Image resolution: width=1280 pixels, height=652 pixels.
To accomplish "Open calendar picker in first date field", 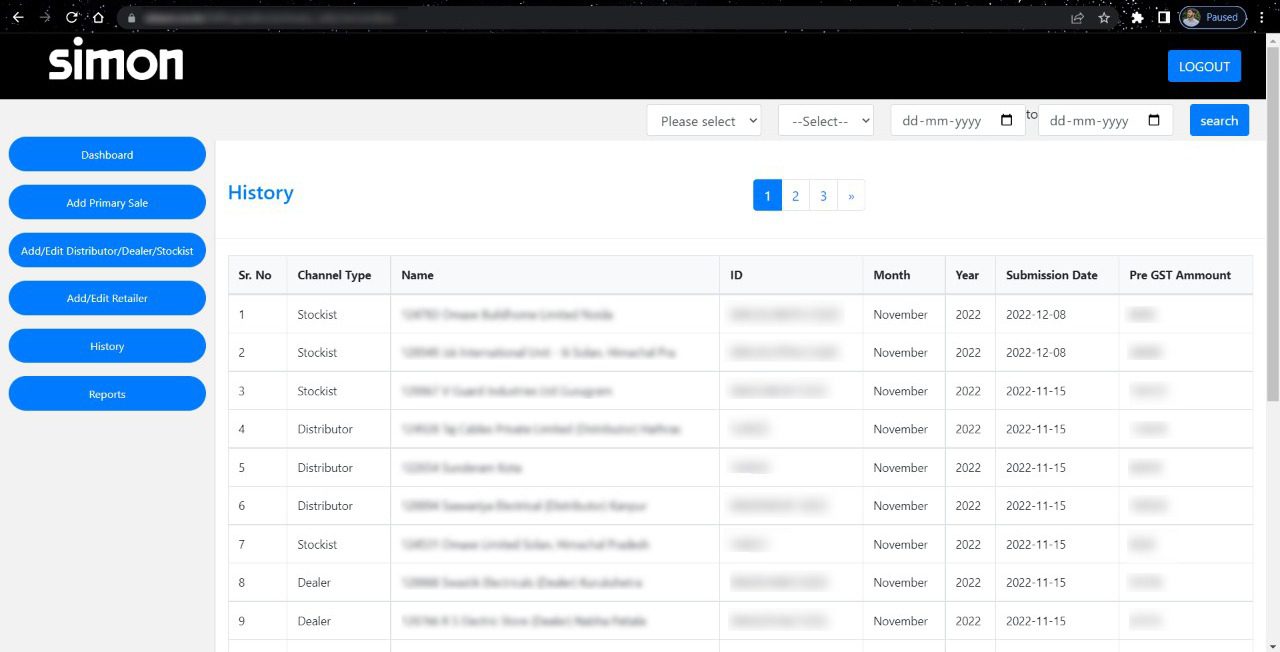I will [1006, 121].
